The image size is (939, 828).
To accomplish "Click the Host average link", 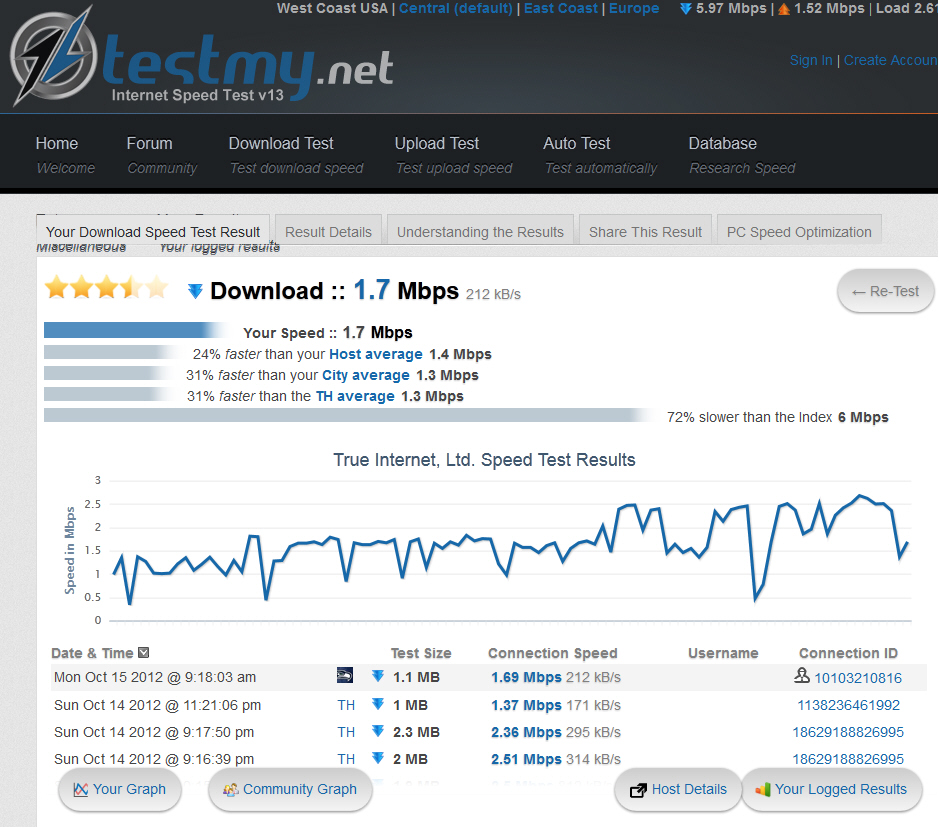I will pyautogui.click(x=375, y=354).
